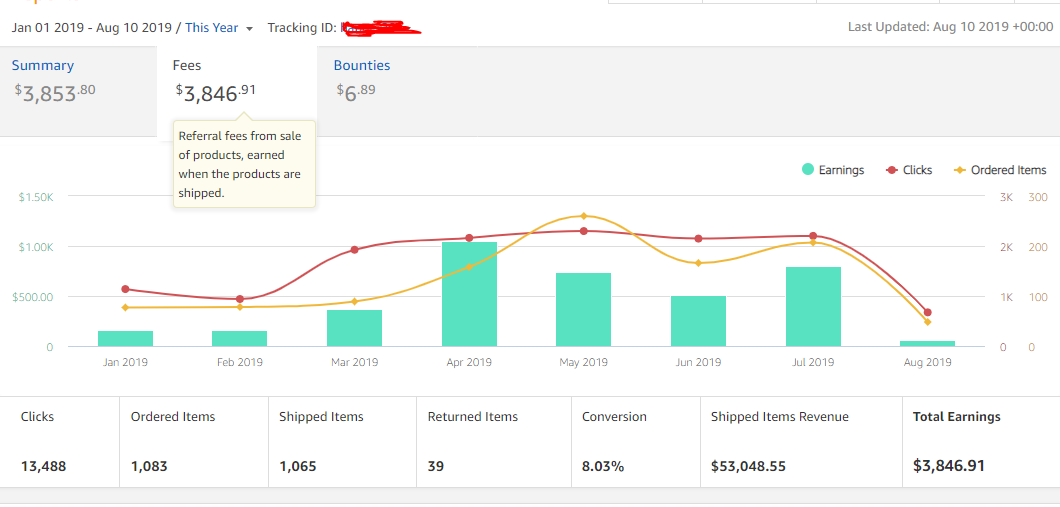Select the March 2019 earnings bar
This screenshot has height=507, width=1060.
click(354, 328)
